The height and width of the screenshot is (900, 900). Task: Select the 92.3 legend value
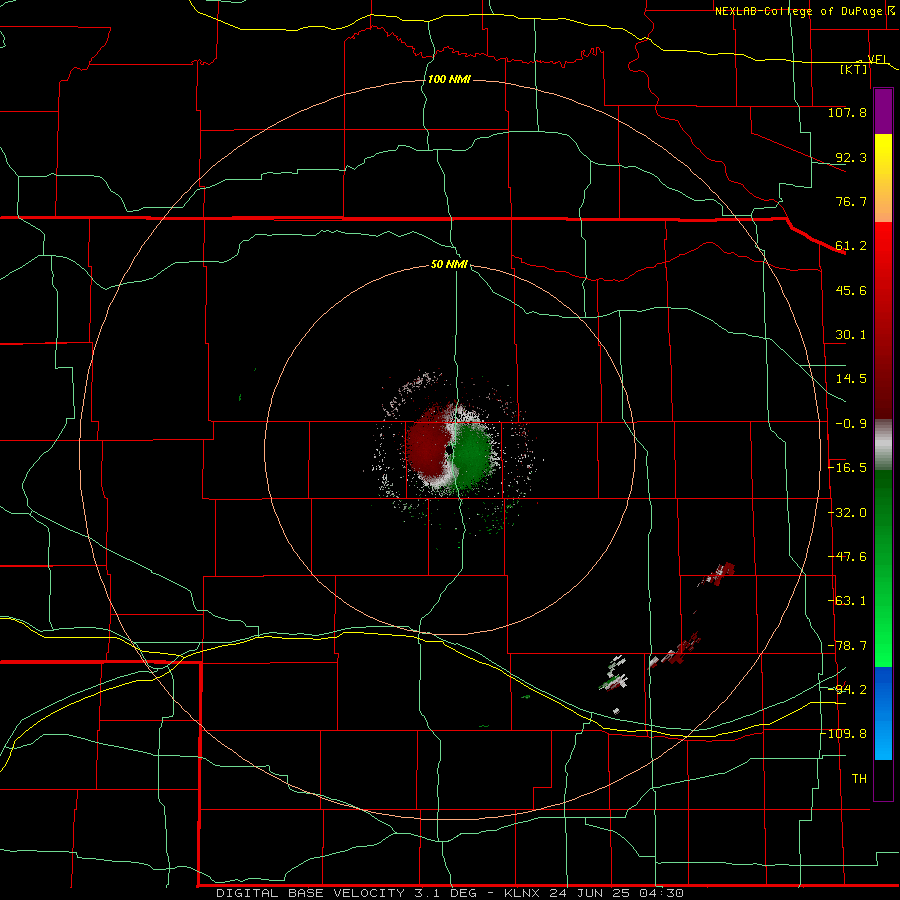pos(851,157)
